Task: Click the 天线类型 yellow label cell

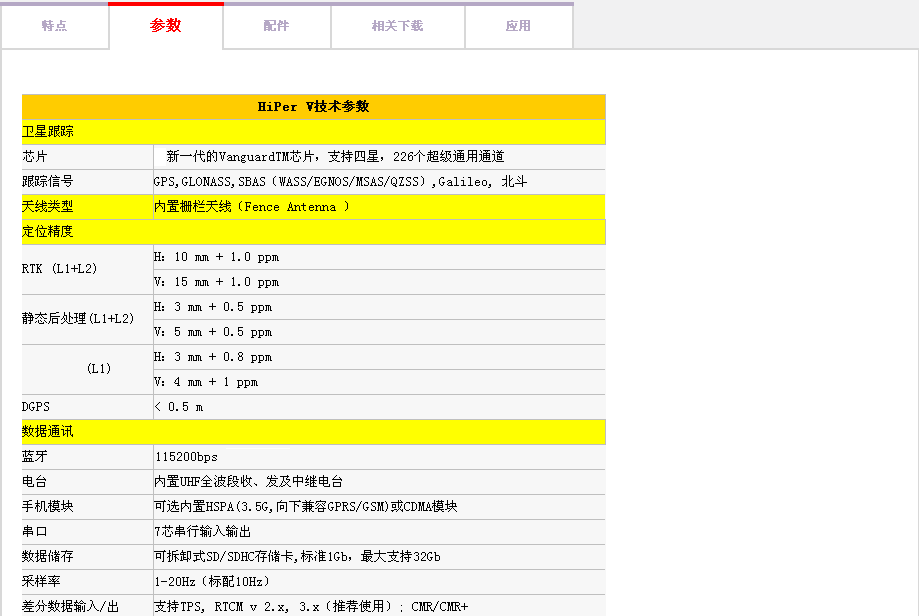Action: [48, 207]
